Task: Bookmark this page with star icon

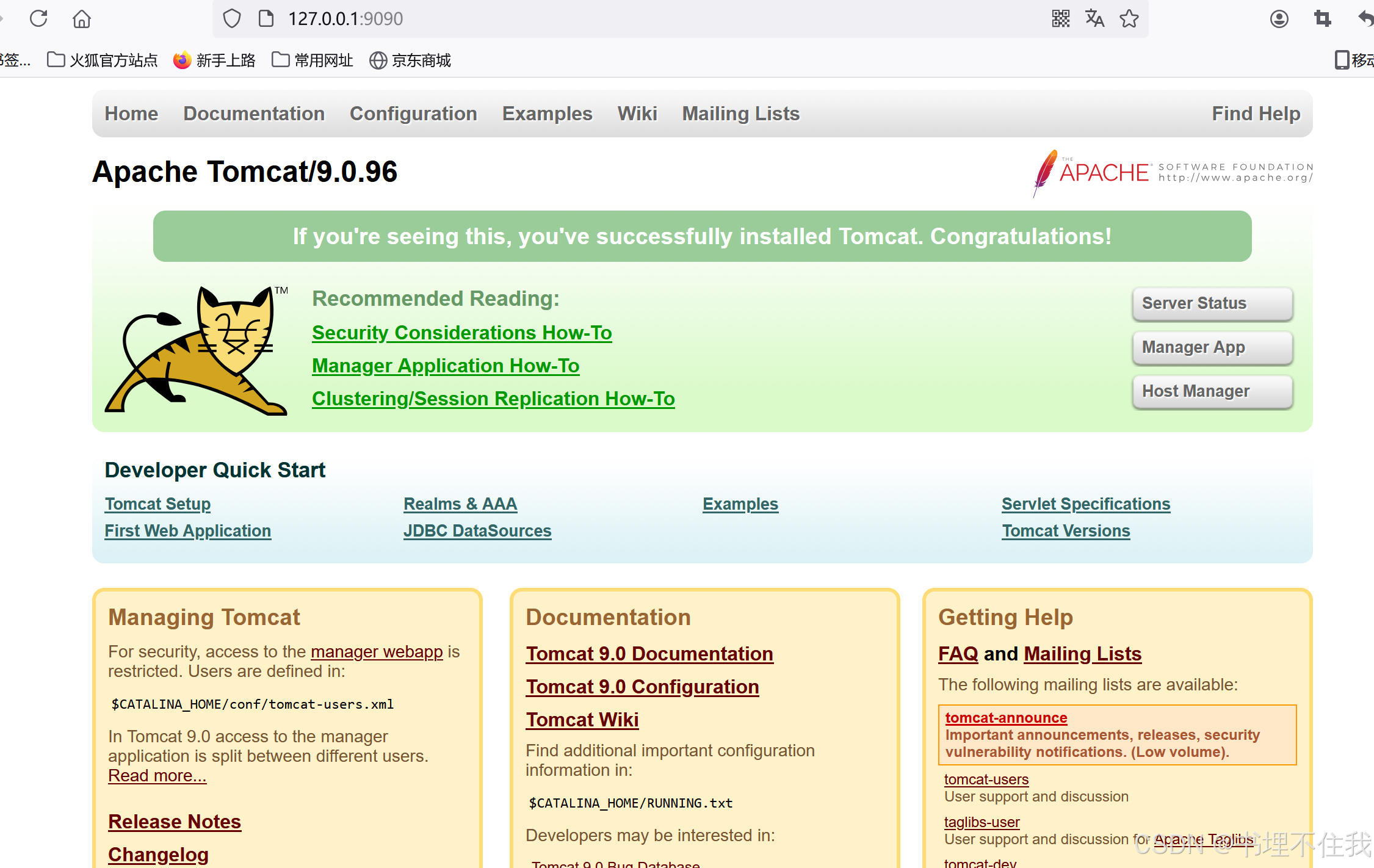Action: point(1129,19)
